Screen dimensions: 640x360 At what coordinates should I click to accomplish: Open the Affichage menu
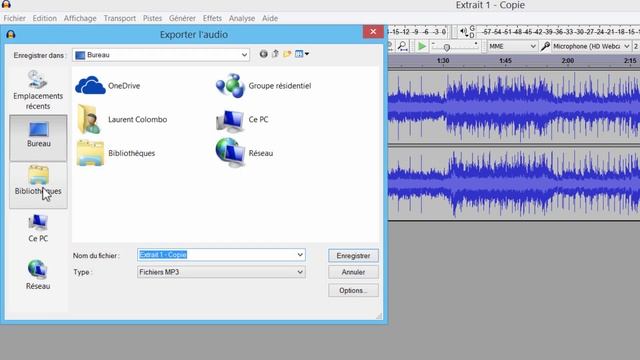(x=80, y=18)
